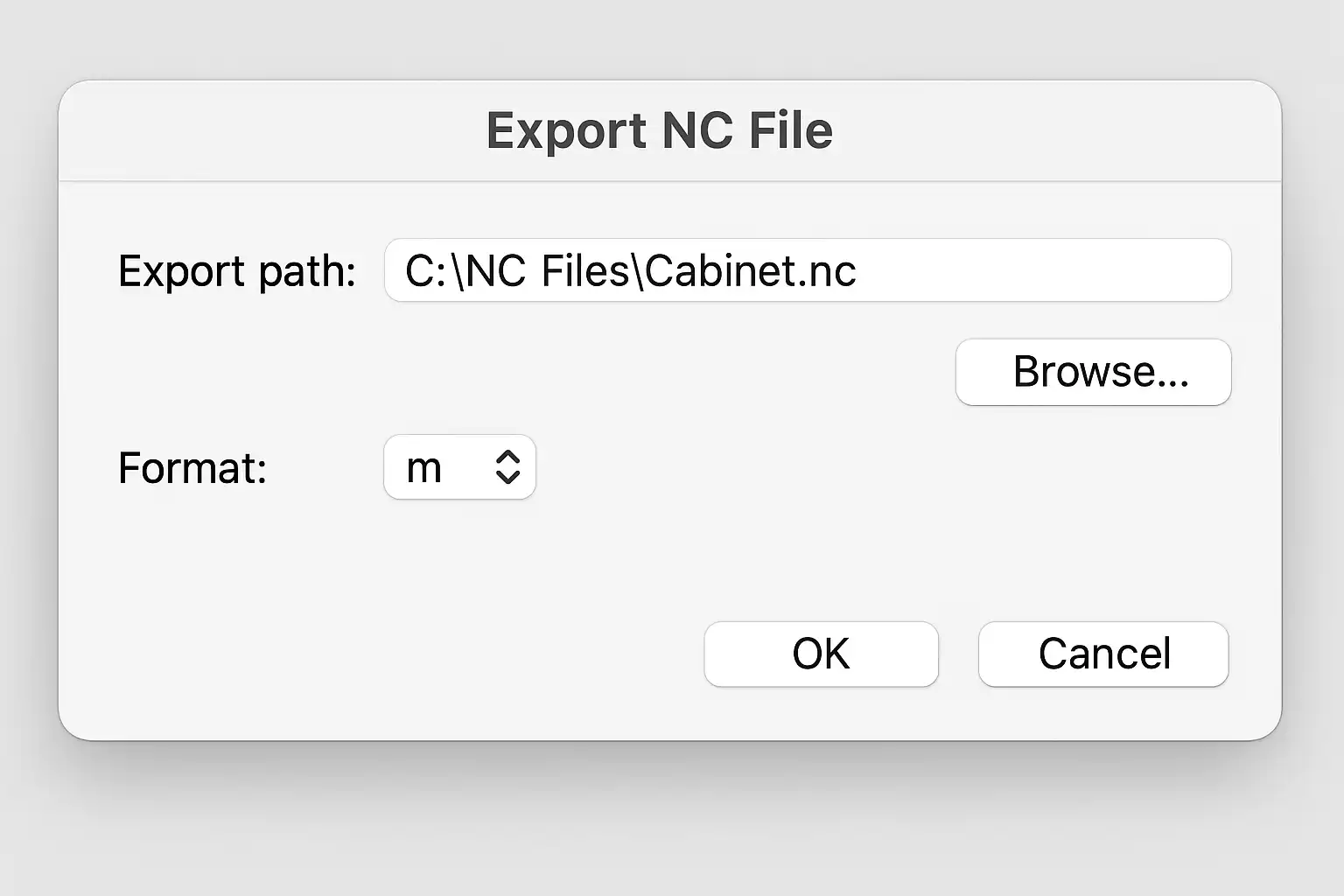
Task: Confirm export with the OK button
Action: point(821,654)
